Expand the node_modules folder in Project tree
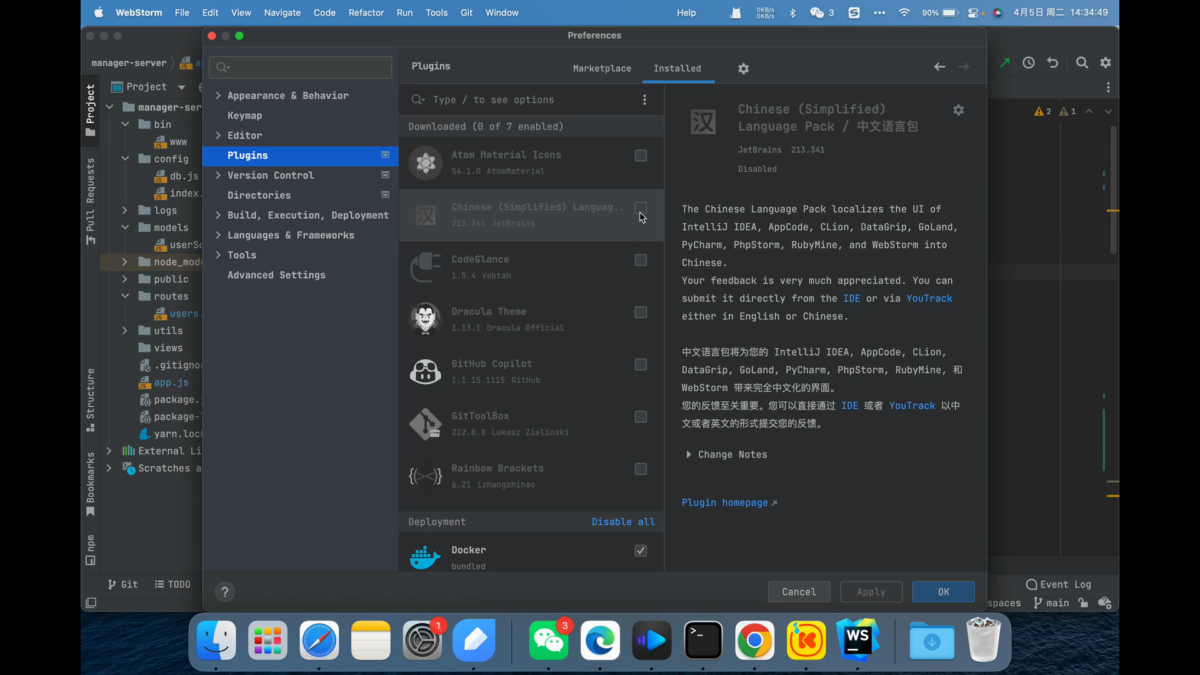 click(x=125, y=262)
